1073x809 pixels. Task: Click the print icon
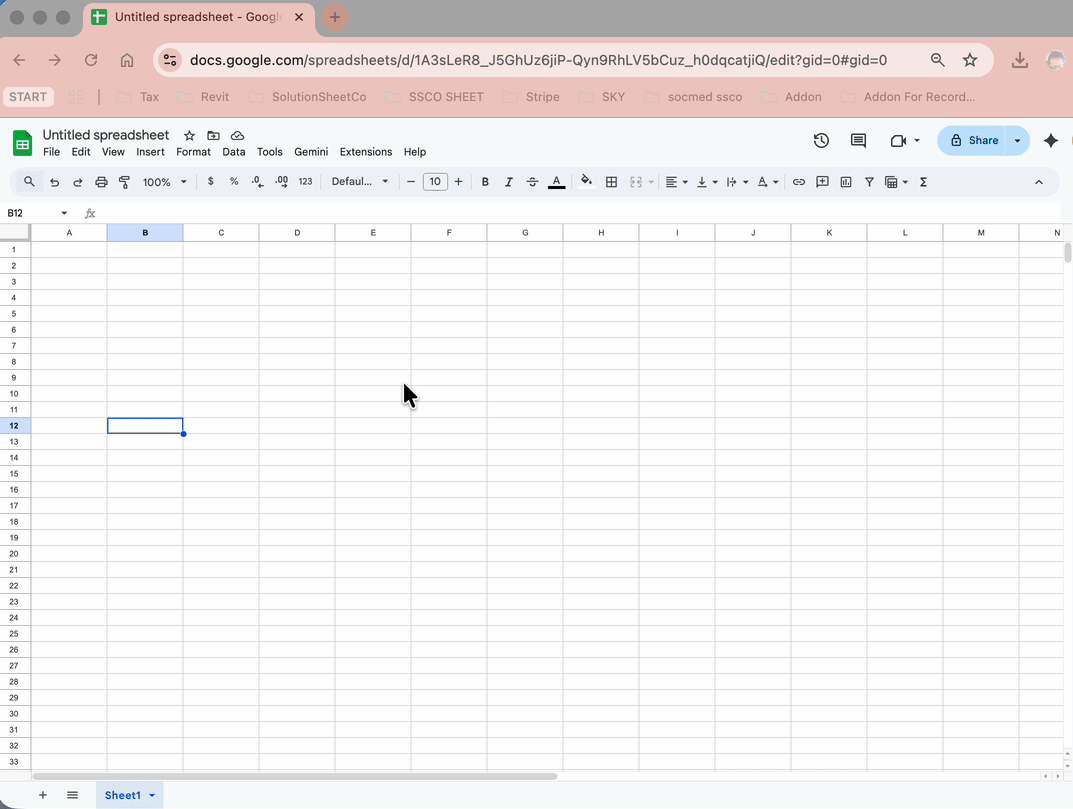point(101,182)
